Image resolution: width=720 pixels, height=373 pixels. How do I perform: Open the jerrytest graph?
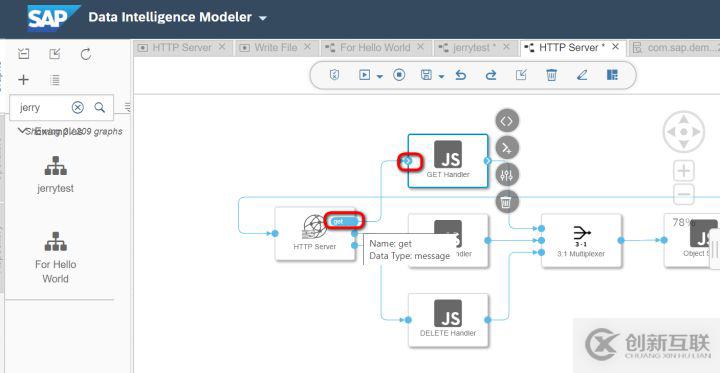56,175
